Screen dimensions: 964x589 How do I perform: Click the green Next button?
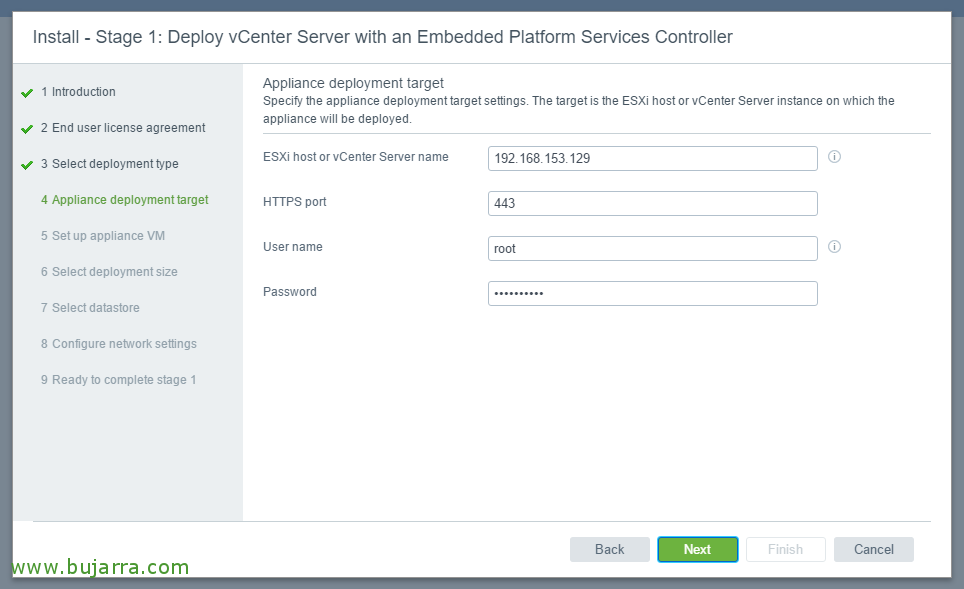click(x=698, y=549)
